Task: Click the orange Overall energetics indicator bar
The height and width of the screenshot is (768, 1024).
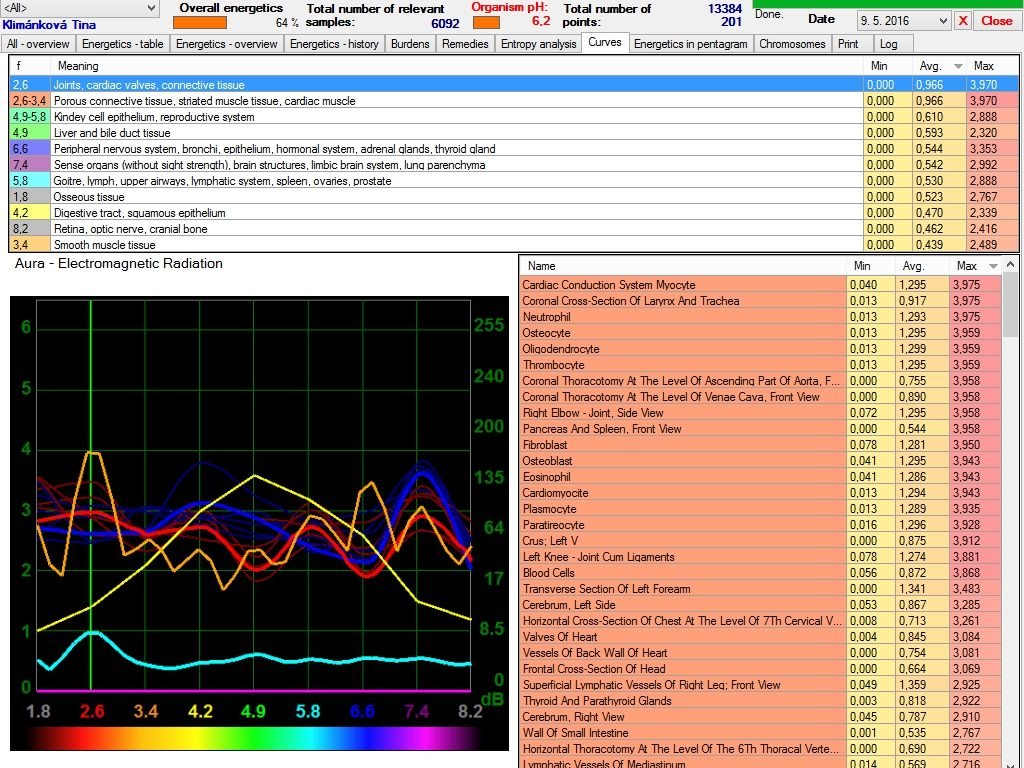Action: [200, 22]
